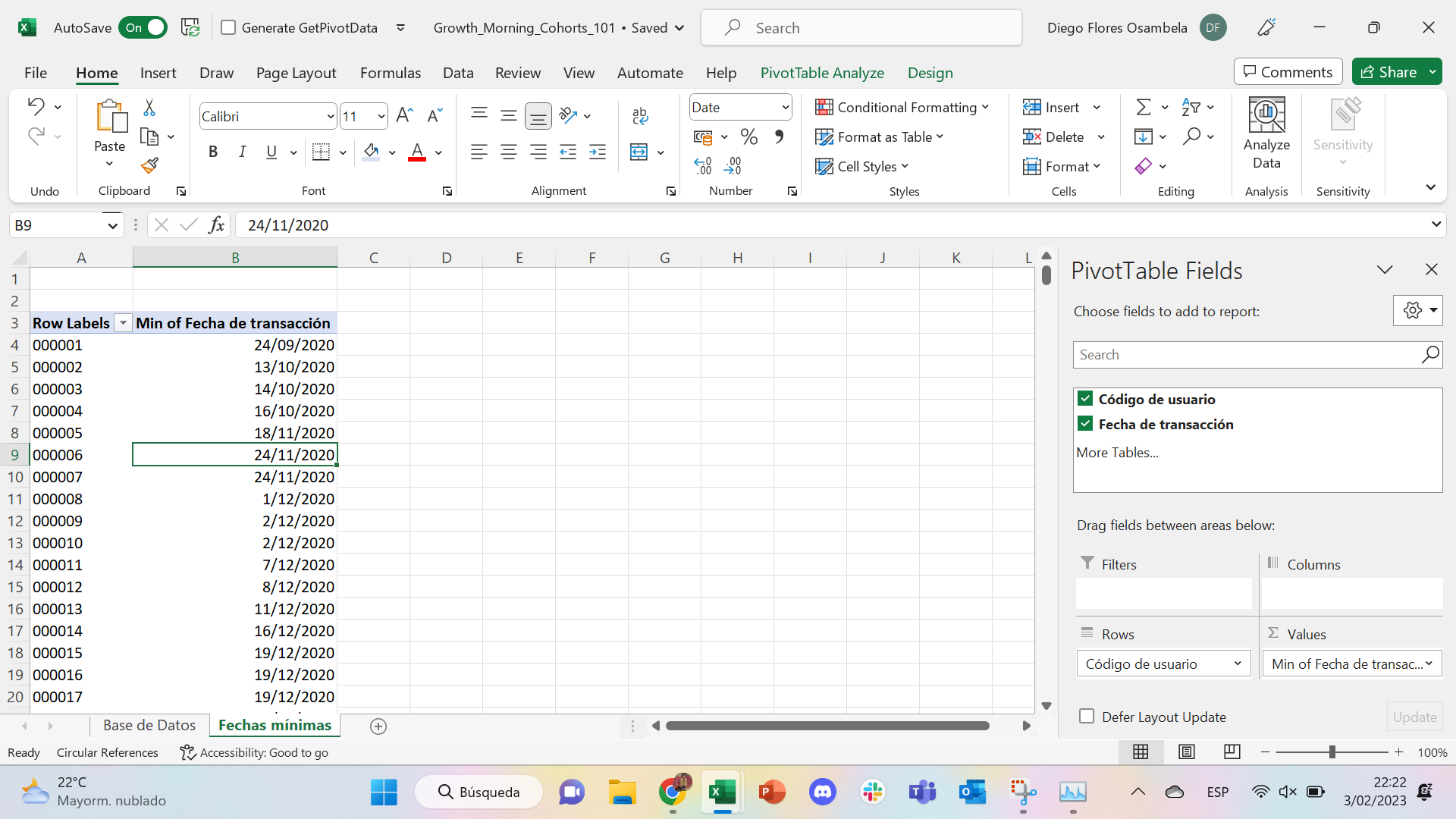Click the Comments button

1287,71
